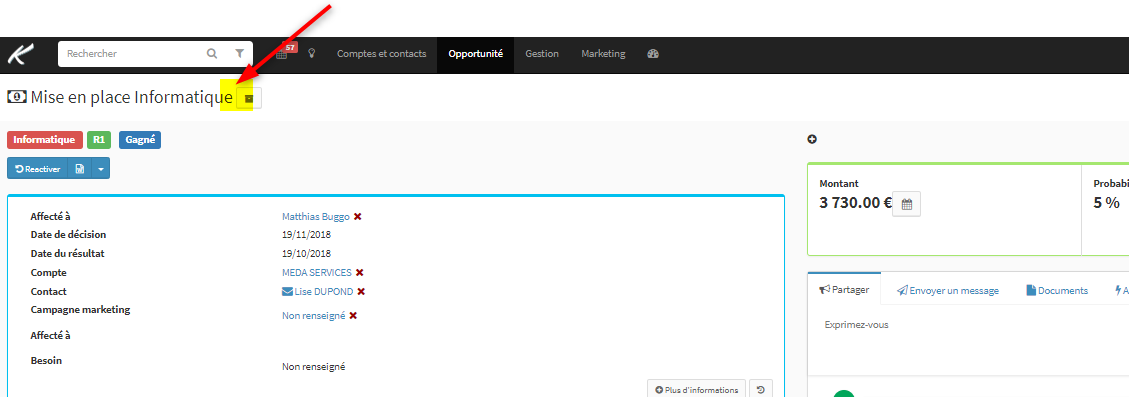This screenshot has width=1129, height=397.
Task: Open Matthias Buggo link
Action: (x=316, y=216)
